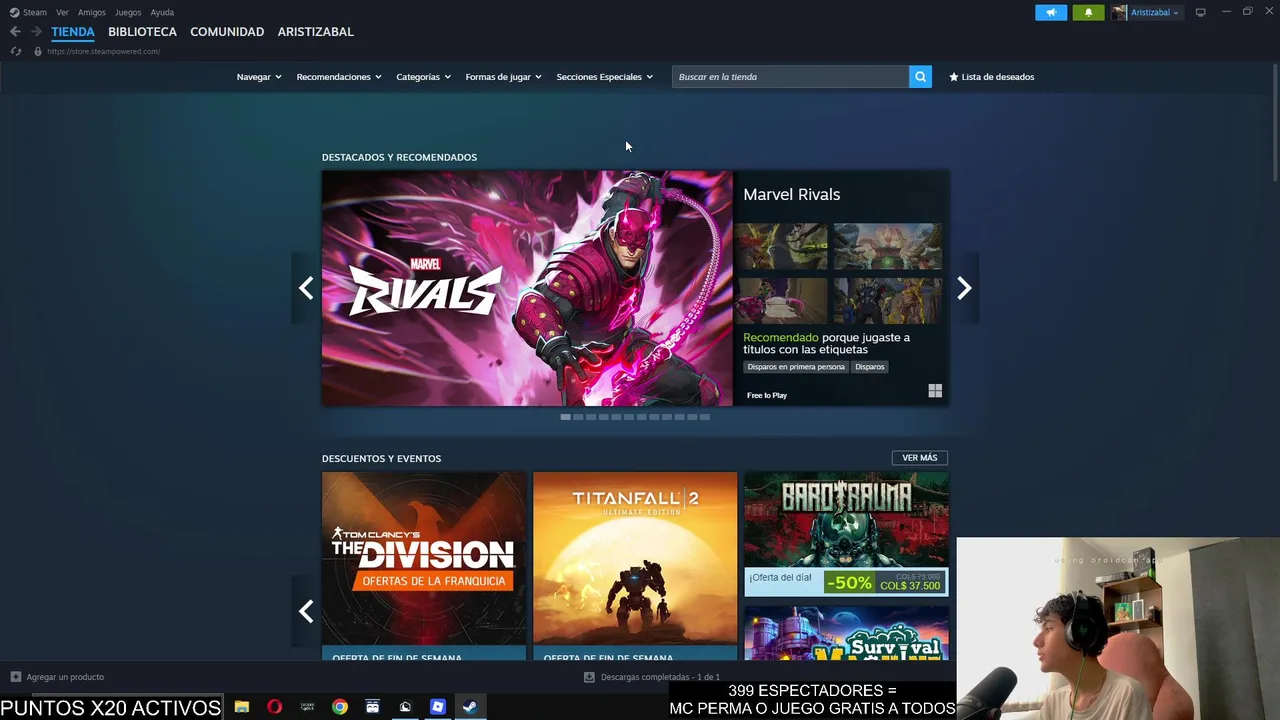
Task: Click the Disparos tag
Action: (x=870, y=367)
